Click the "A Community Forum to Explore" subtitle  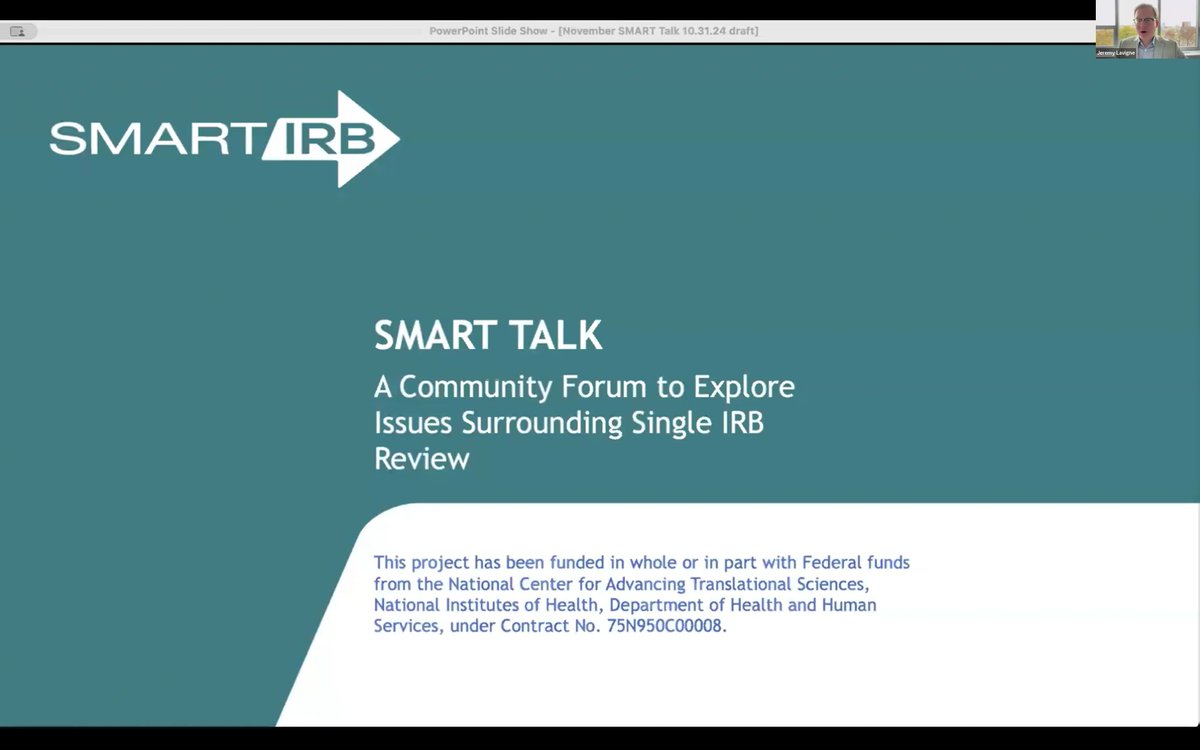coord(584,386)
